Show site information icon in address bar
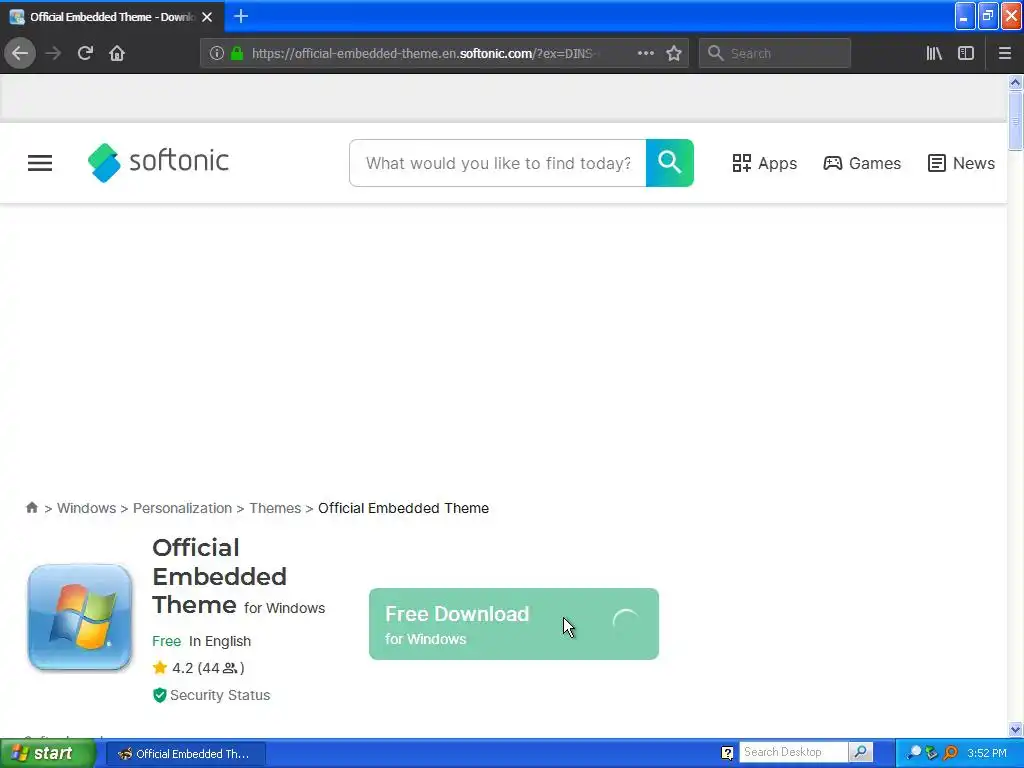 [x=216, y=53]
